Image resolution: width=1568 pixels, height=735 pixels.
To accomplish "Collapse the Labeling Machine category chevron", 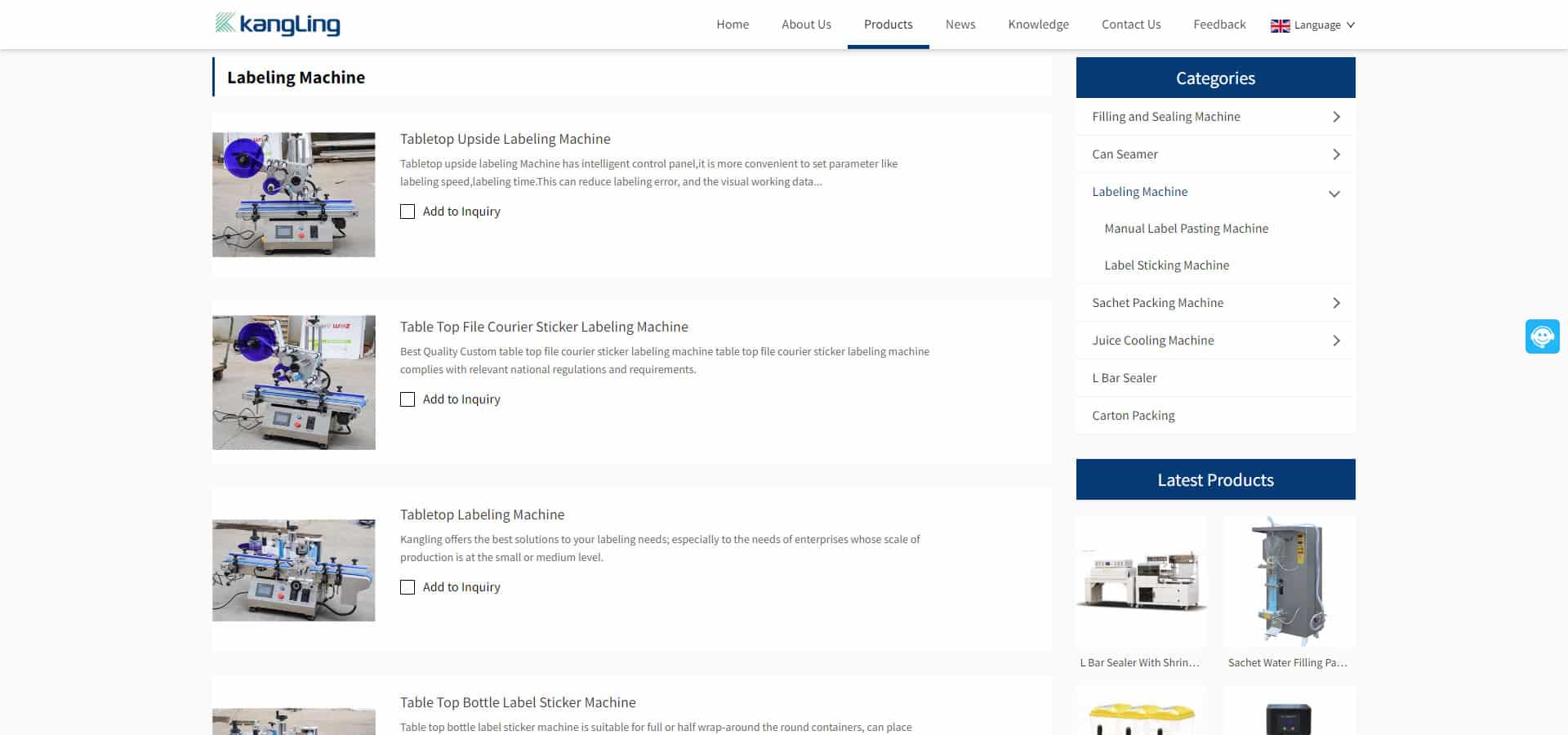I will (x=1334, y=194).
